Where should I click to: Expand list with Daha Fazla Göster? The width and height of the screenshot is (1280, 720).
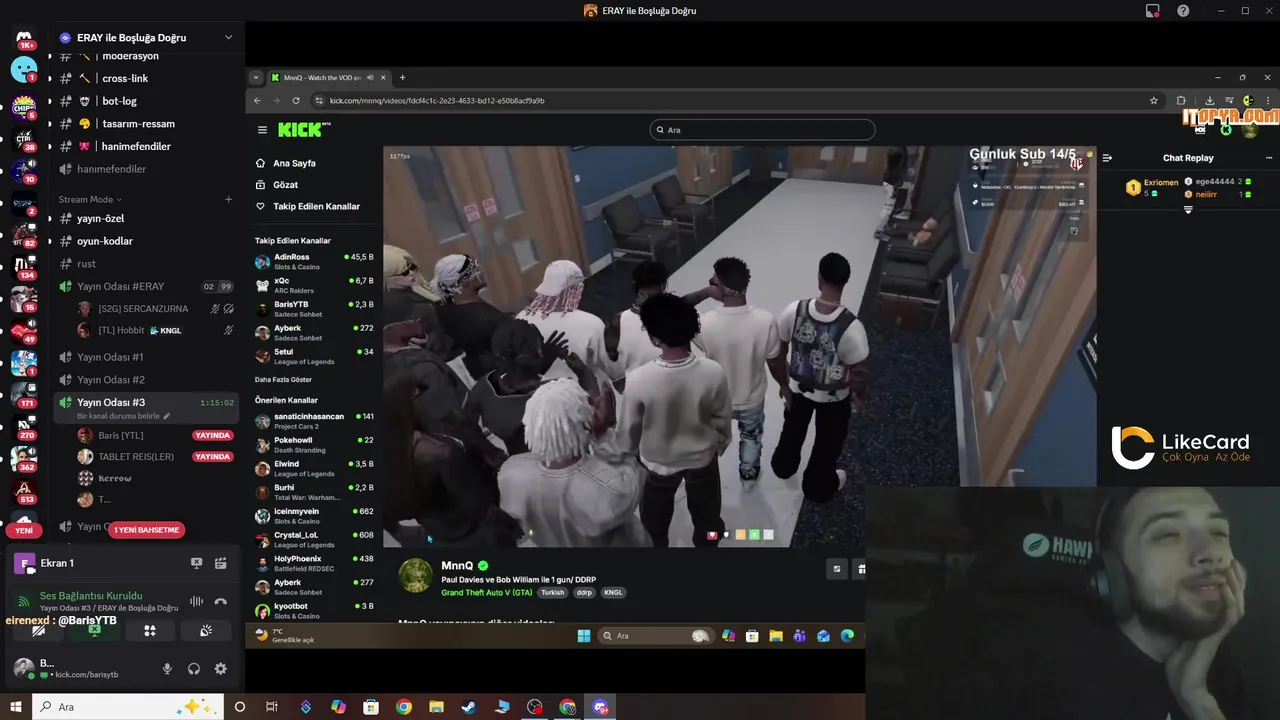pyautogui.click(x=283, y=380)
